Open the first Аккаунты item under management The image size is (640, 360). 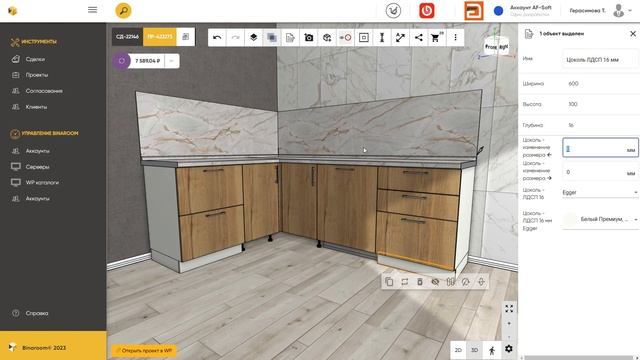click(x=38, y=151)
